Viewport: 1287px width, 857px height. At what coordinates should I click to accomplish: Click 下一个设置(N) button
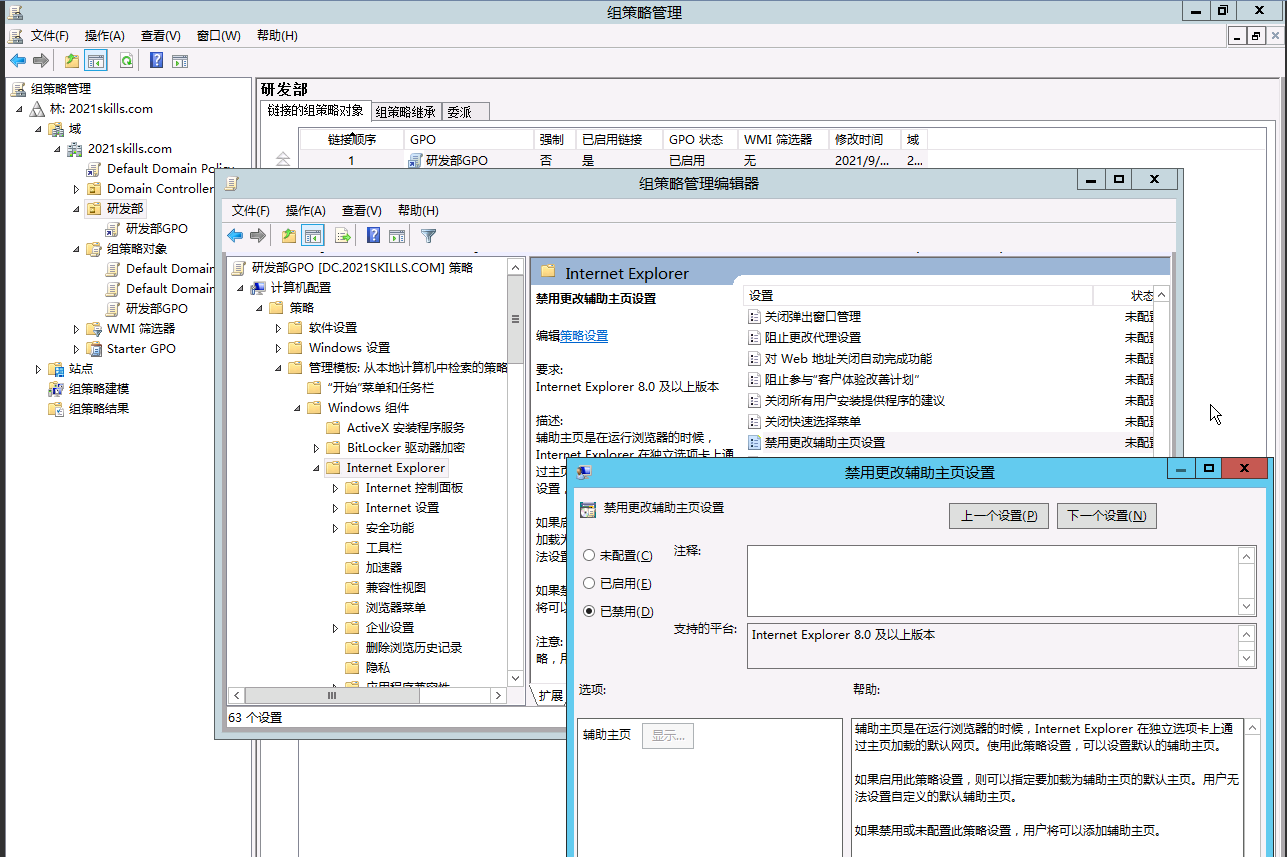point(1106,516)
